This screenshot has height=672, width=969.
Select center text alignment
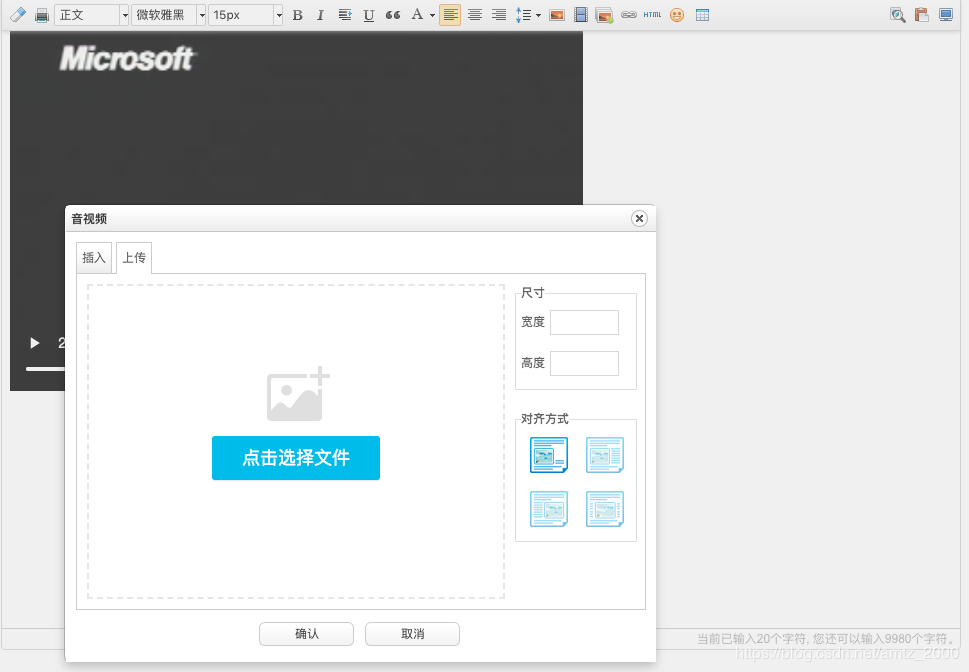pyautogui.click(x=475, y=15)
